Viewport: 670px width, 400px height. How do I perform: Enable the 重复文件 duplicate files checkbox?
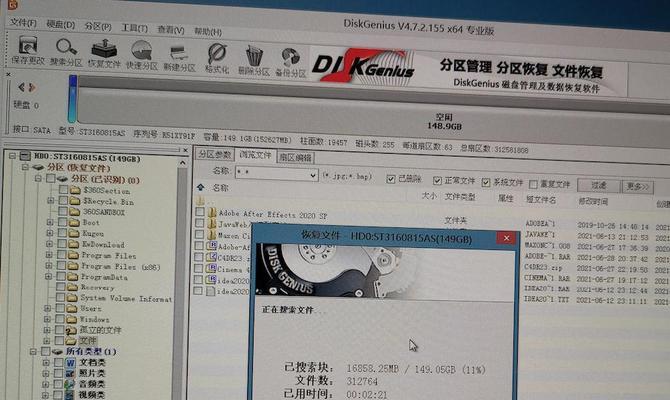[x=533, y=184]
